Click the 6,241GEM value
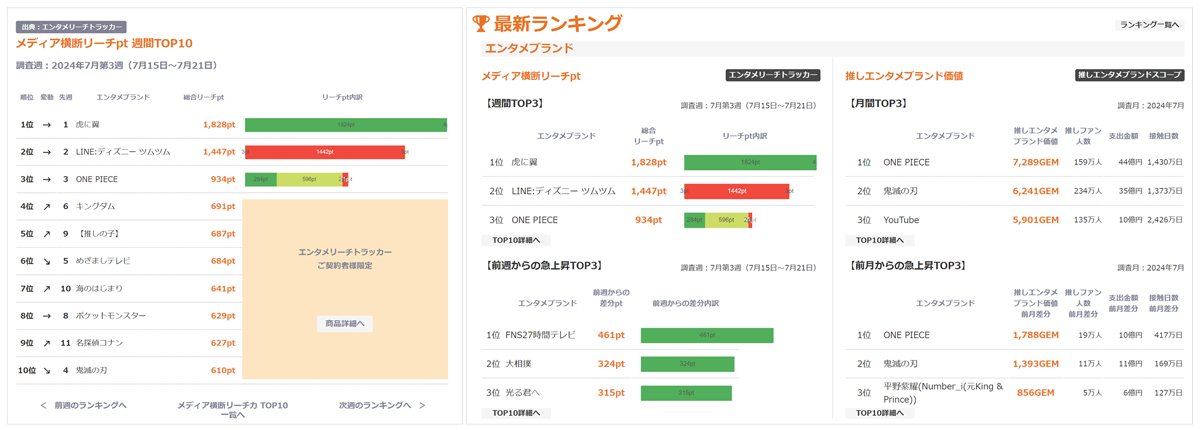 click(x=1035, y=191)
